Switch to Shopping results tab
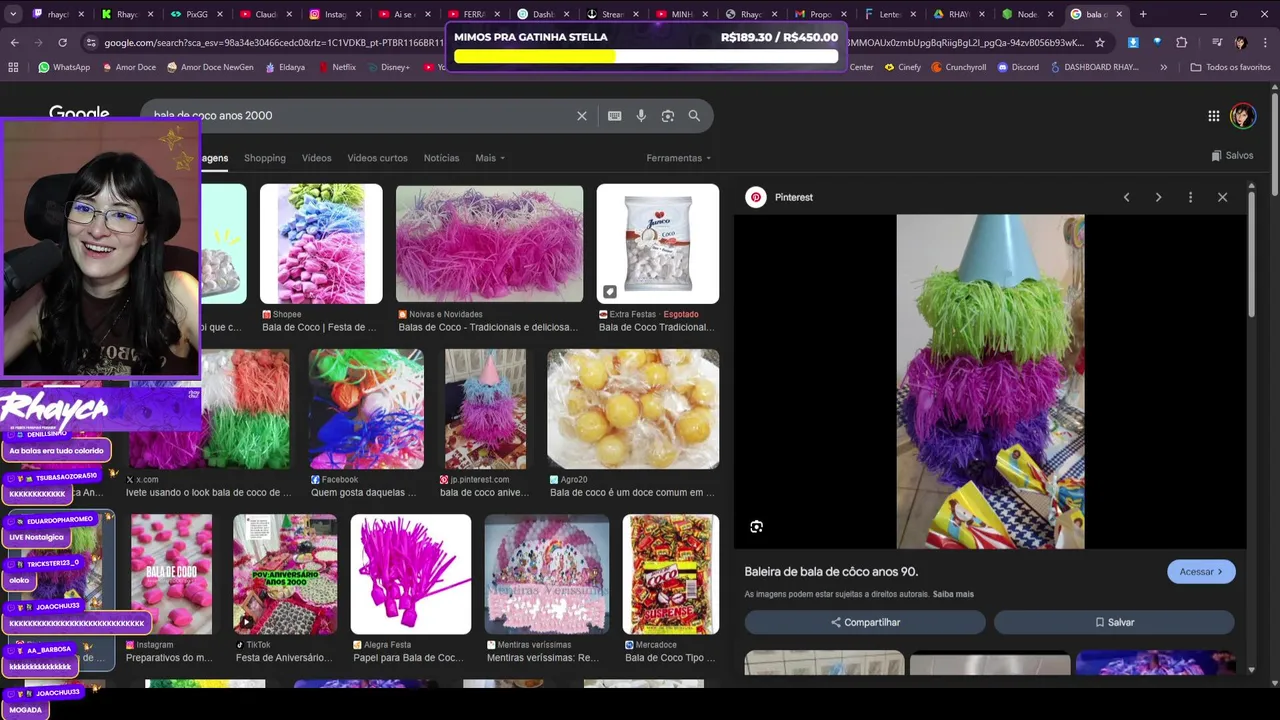This screenshot has width=1280, height=720. click(x=265, y=158)
